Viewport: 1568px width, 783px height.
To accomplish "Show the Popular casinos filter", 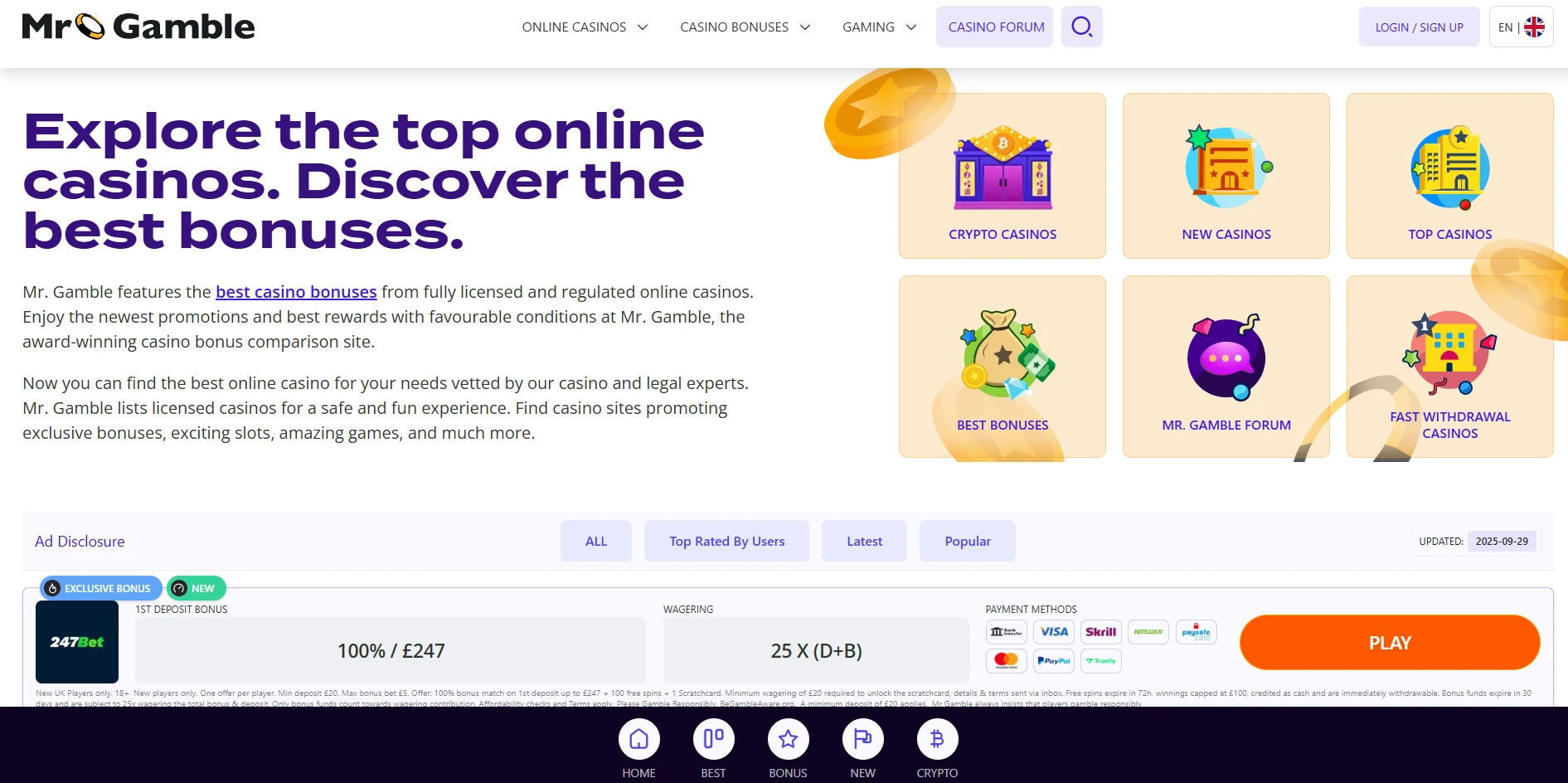I will click(968, 541).
